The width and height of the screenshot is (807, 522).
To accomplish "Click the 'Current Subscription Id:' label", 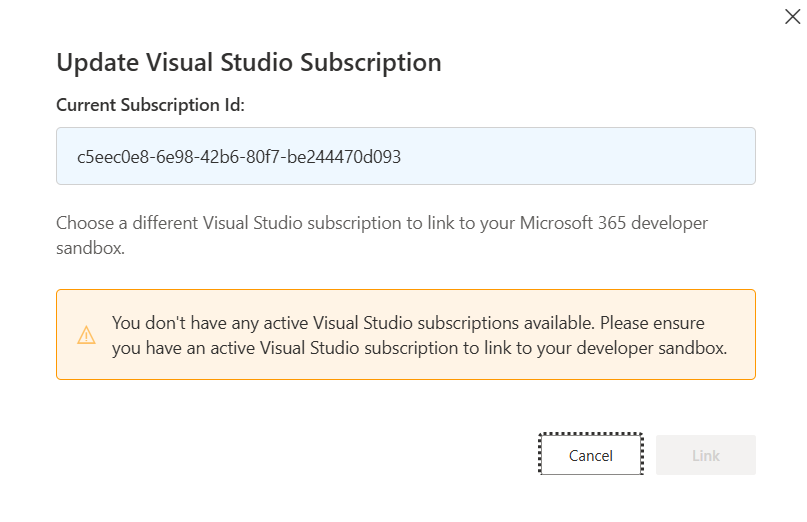I will tap(150, 105).
